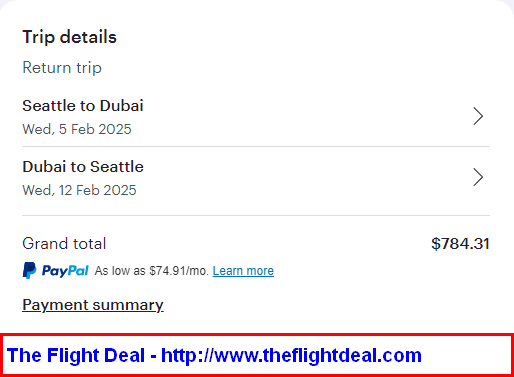
Task: Select the Dubai to Seattle heading
Action: (x=83, y=167)
